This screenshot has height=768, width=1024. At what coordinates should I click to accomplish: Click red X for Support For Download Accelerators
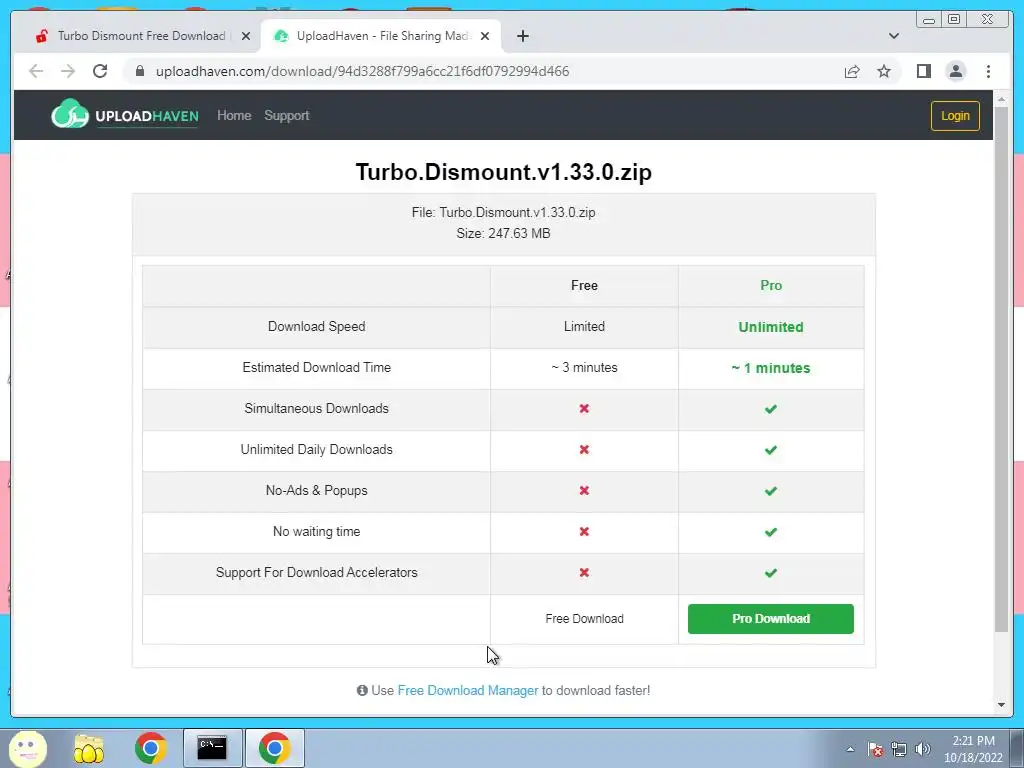tap(584, 572)
